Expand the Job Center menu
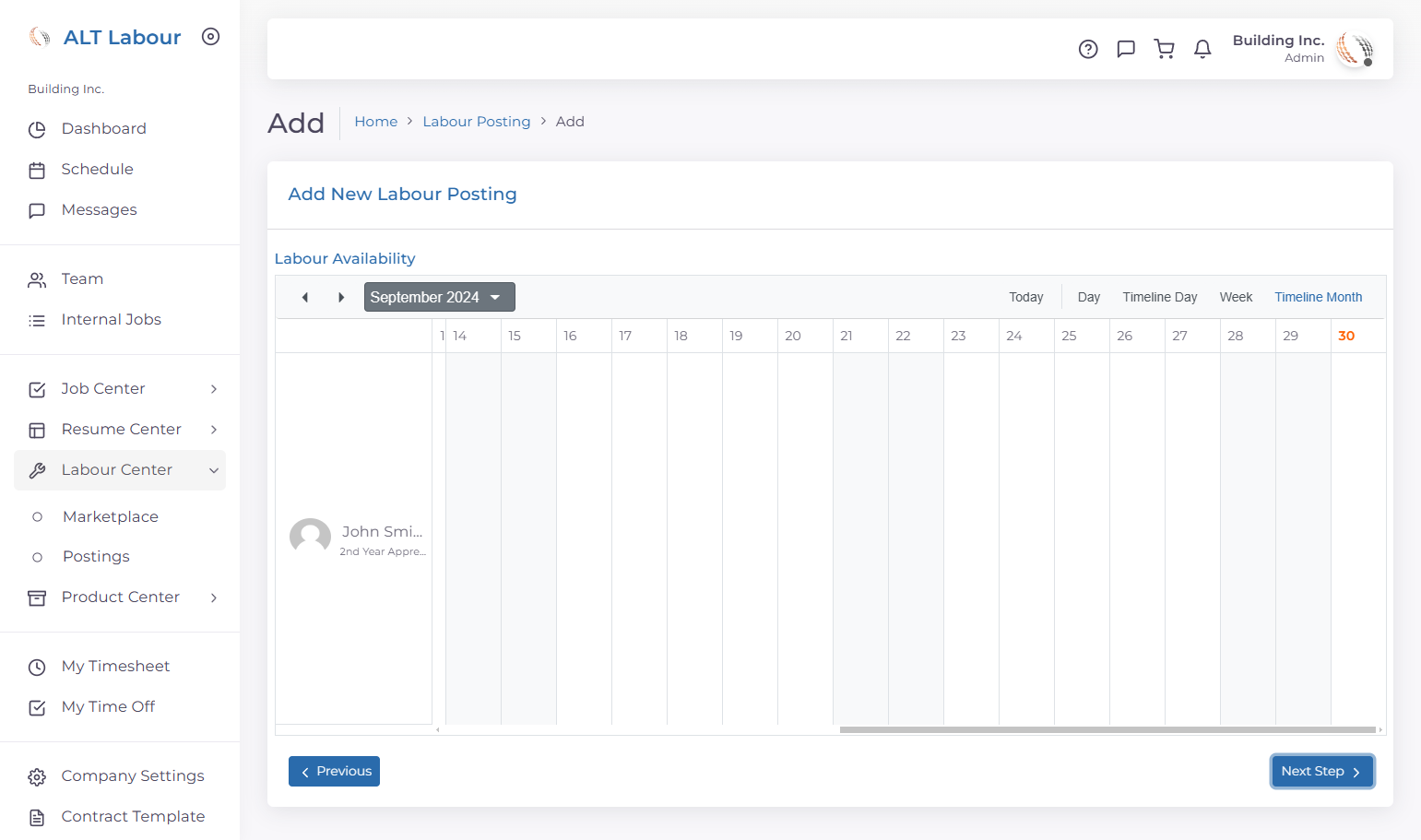This screenshot has height=840, width=1421. point(120,389)
